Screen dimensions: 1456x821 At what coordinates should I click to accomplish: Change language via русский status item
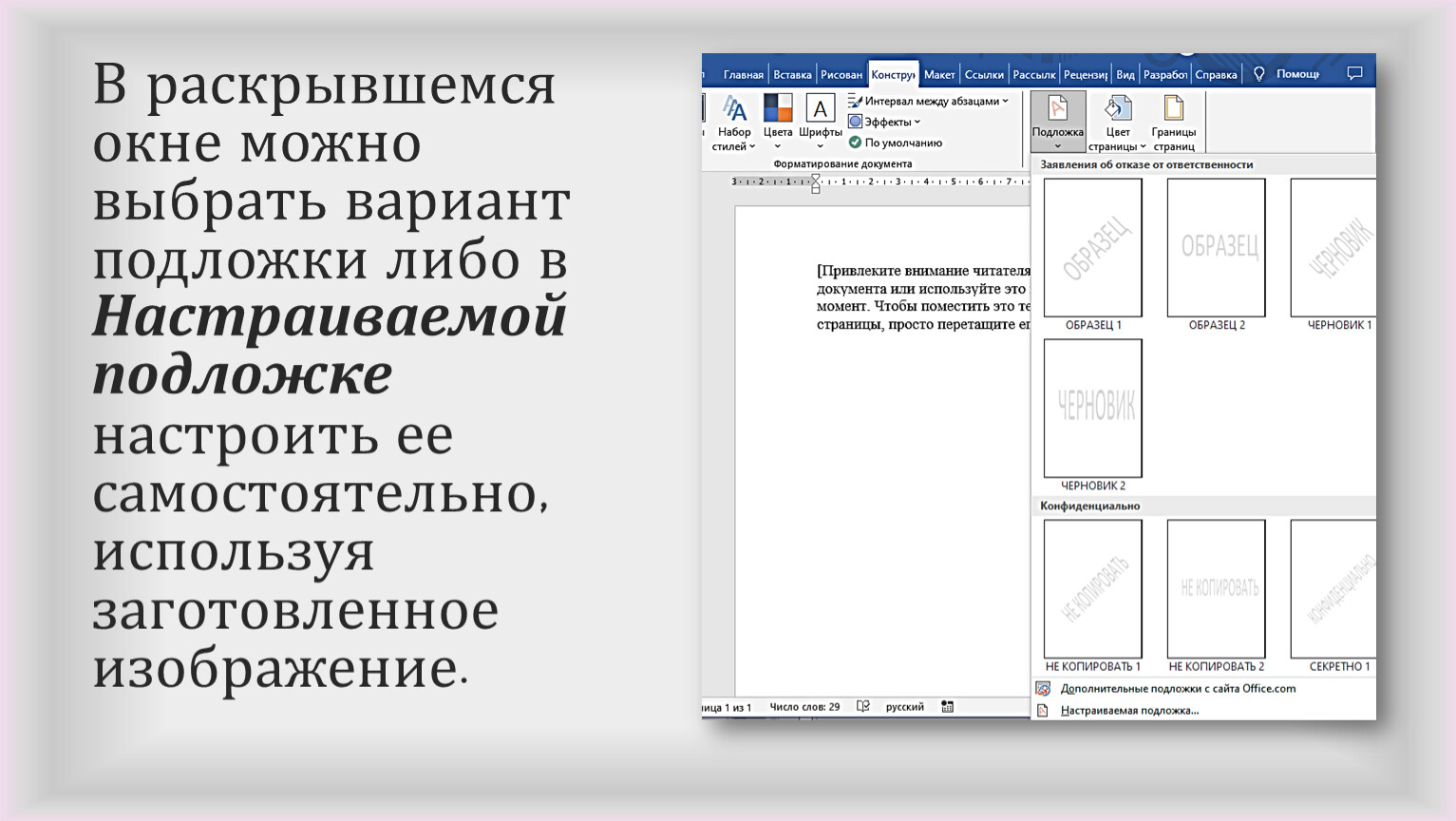[x=904, y=707]
